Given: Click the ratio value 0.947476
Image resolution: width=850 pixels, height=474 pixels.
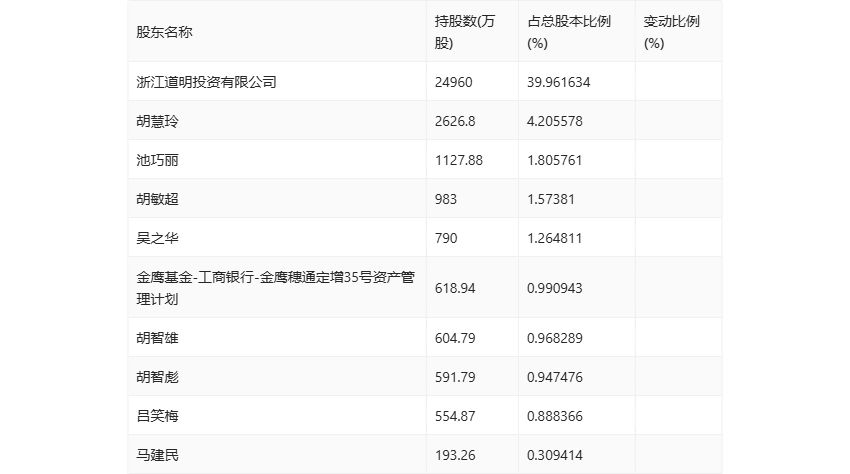Looking at the screenshot, I should 555,377.
